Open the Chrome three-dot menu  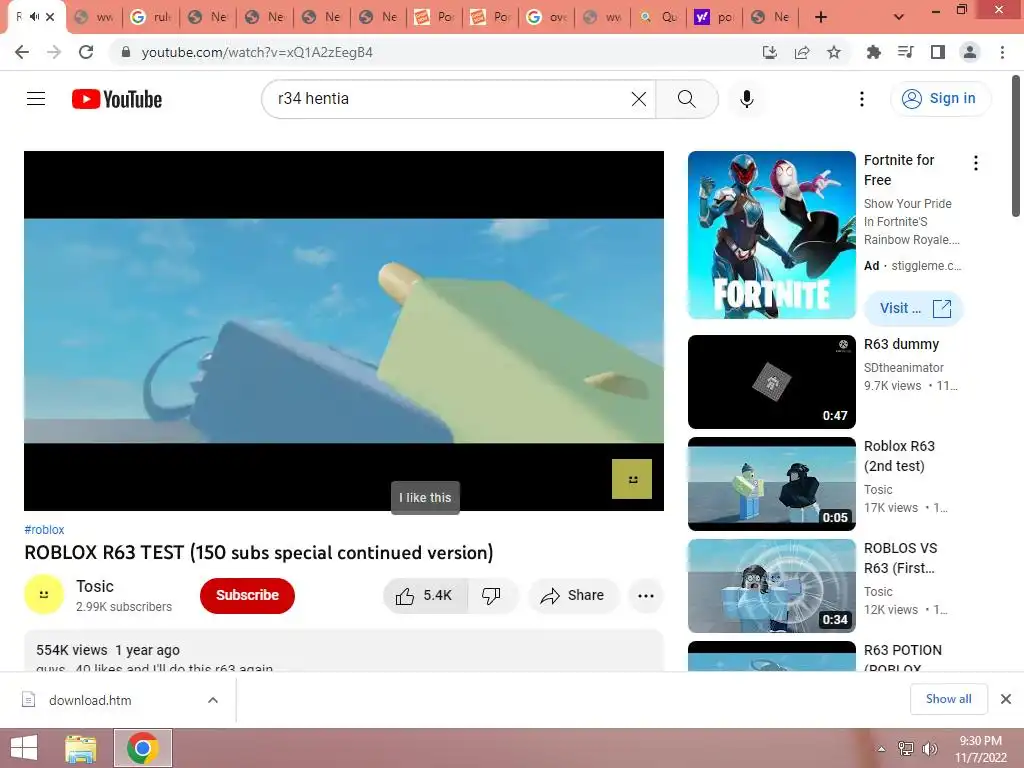pyautogui.click(x=1002, y=52)
